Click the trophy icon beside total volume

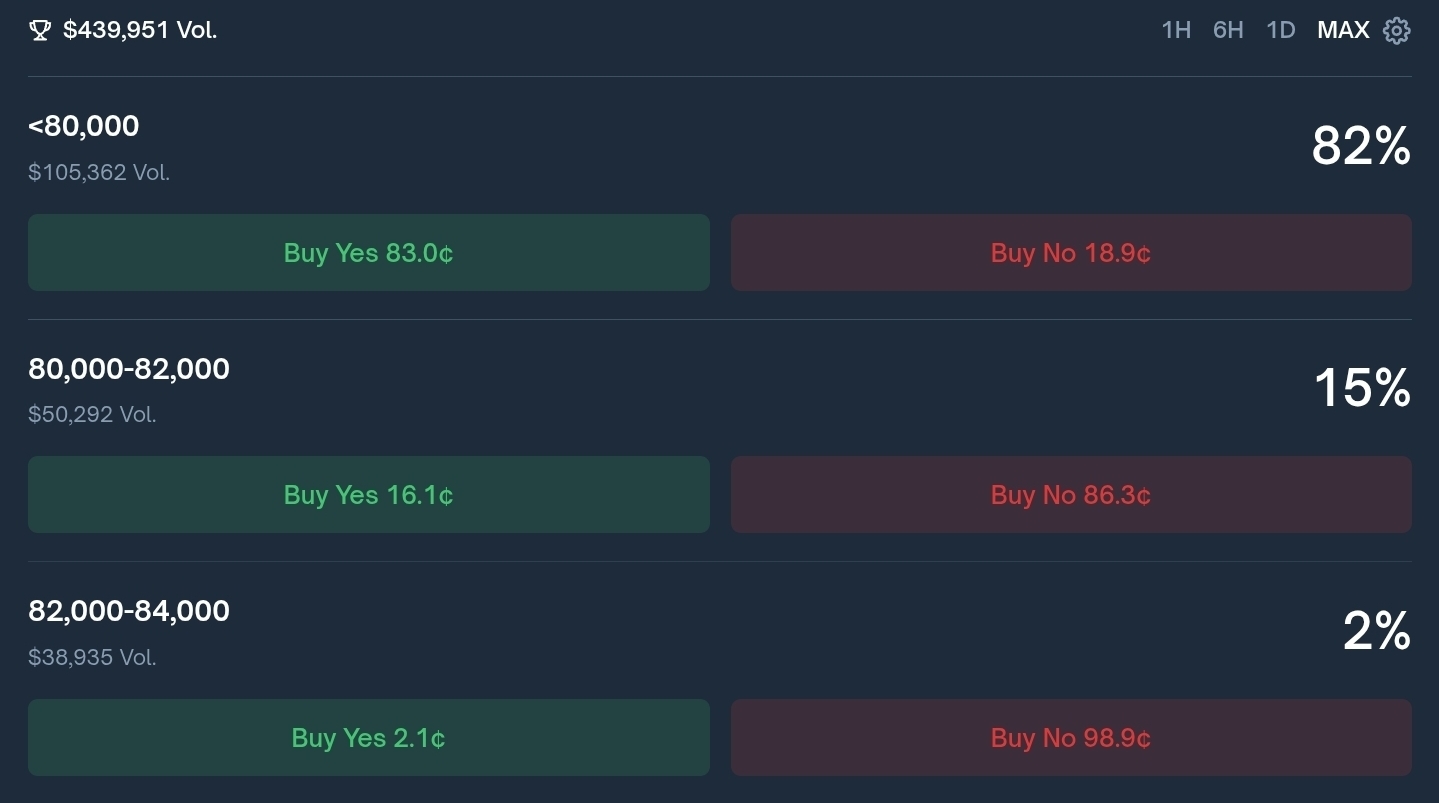click(x=40, y=31)
